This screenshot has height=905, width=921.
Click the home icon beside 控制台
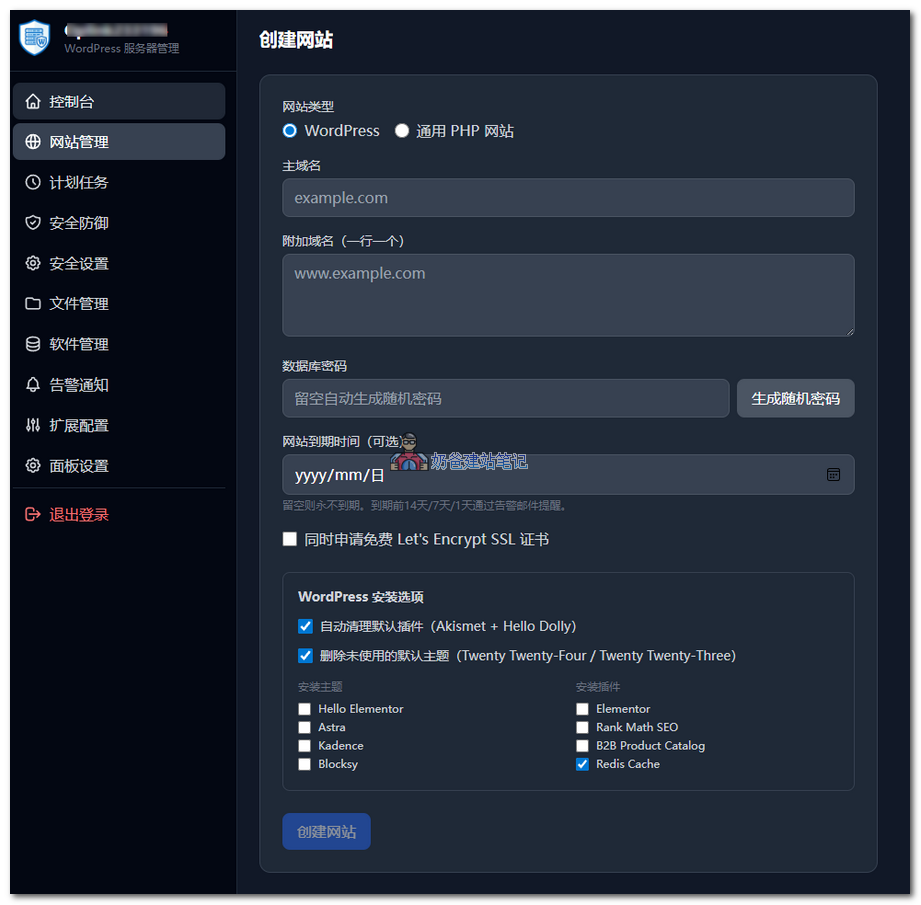pyautogui.click(x=33, y=102)
